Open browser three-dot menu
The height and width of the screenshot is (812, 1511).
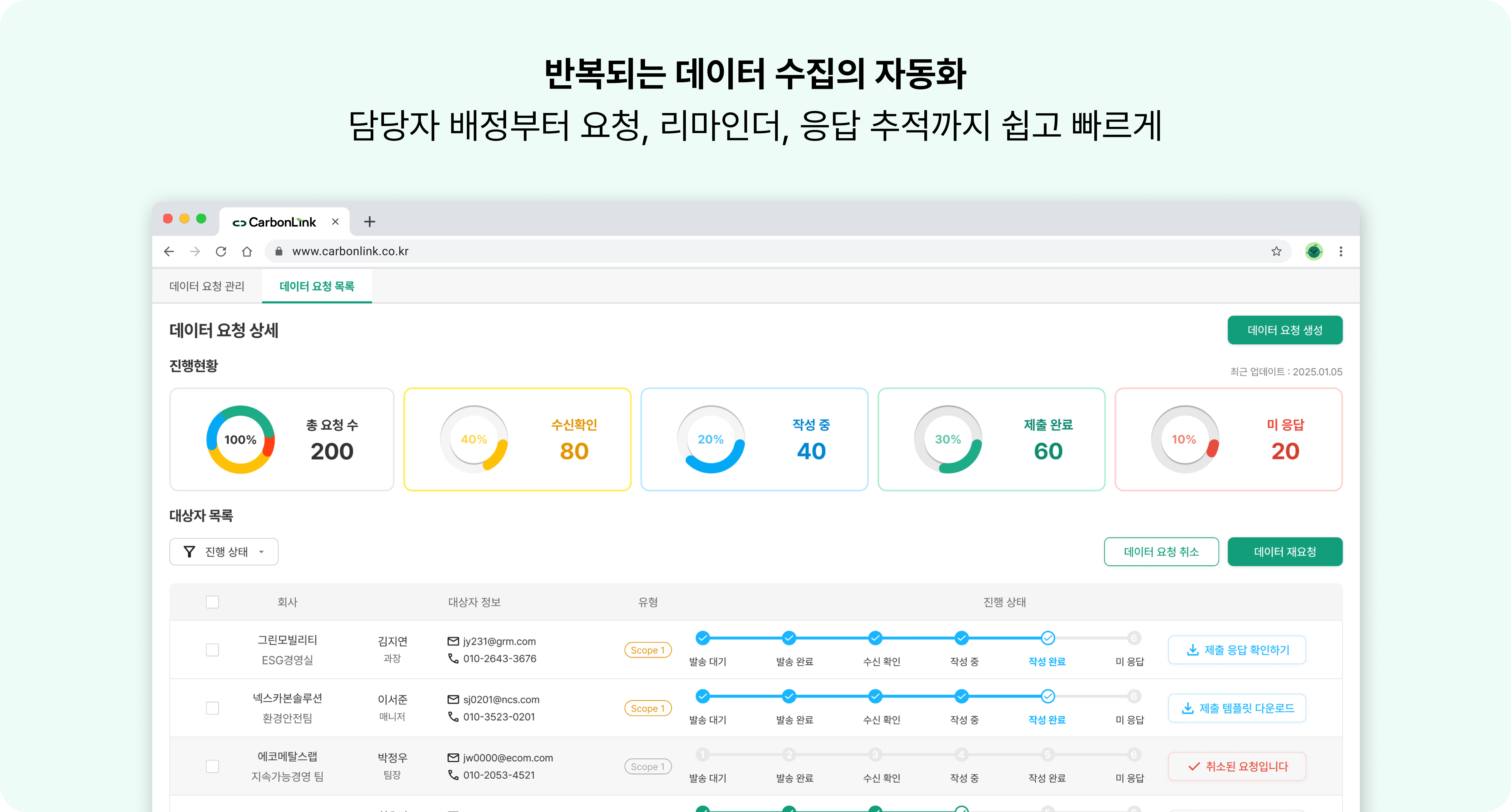1340,251
